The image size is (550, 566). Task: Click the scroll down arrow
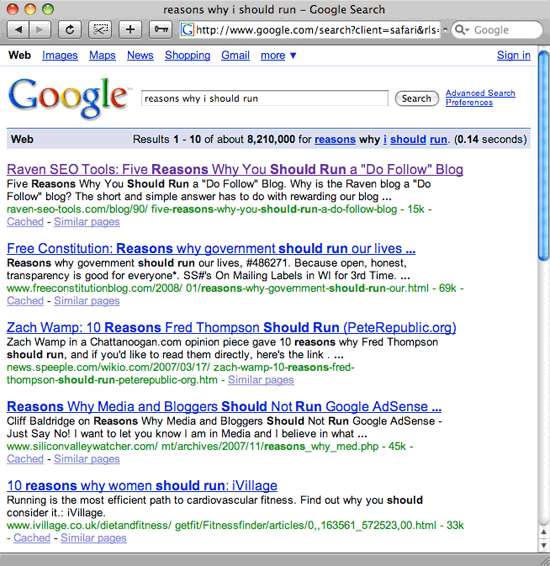[x=544, y=545]
